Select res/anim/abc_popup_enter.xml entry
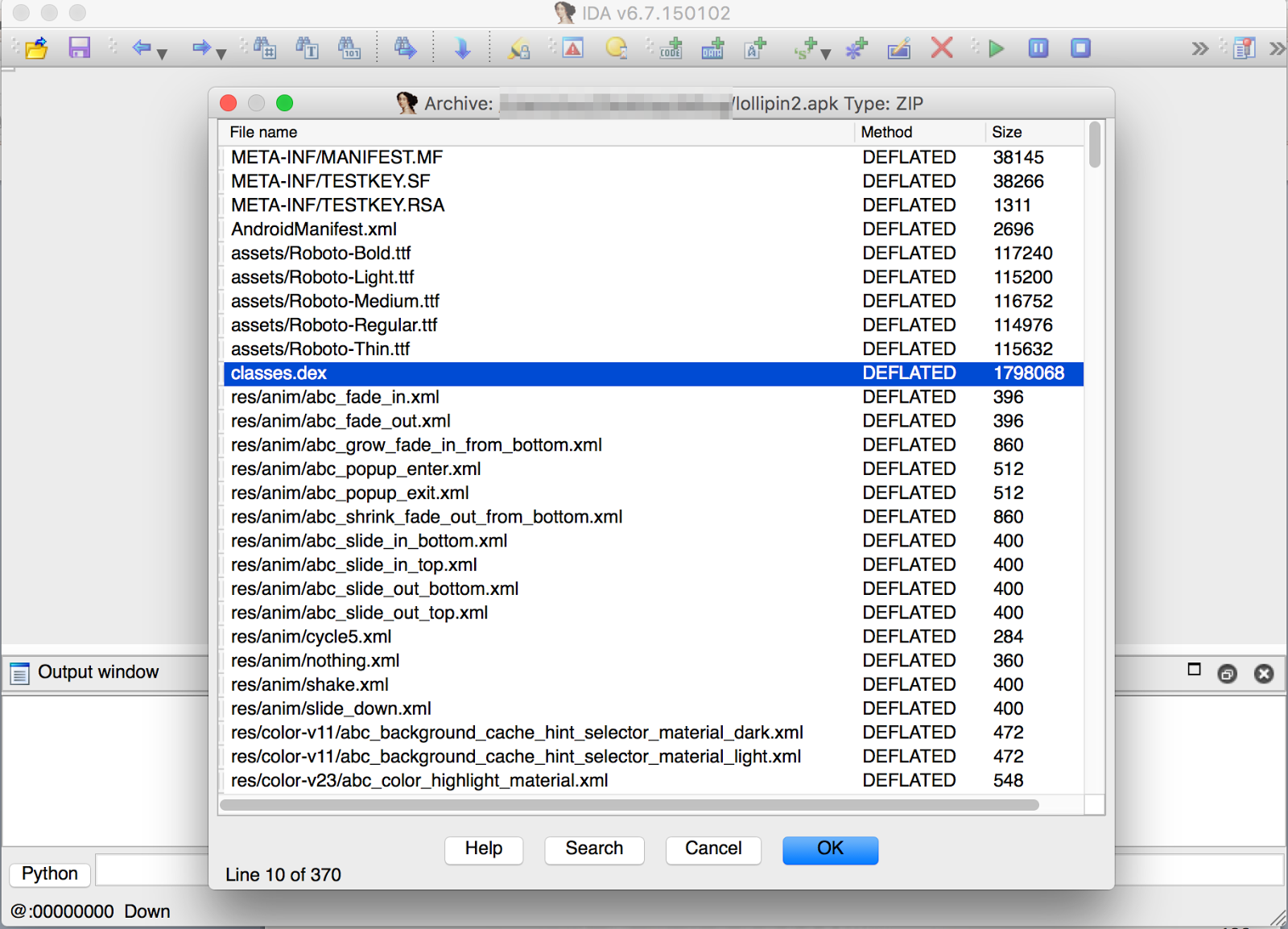This screenshot has width=1288, height=929. tap(654, 469)
